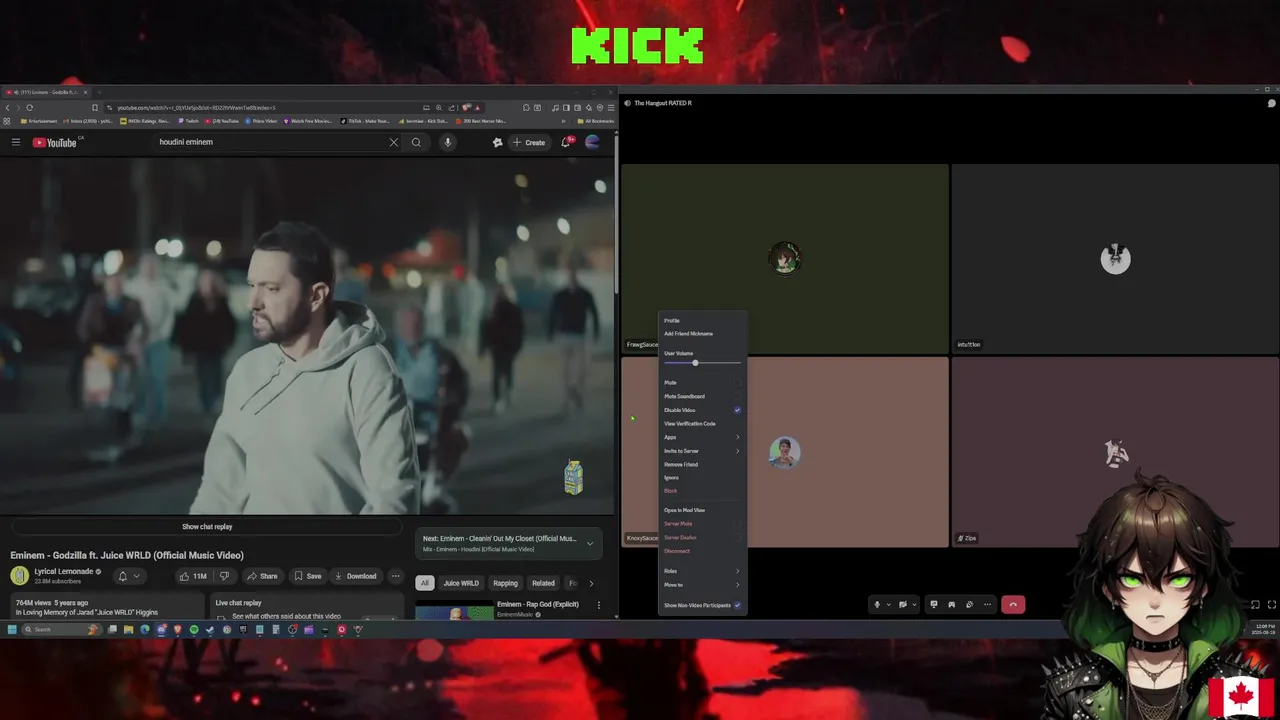Image resolution: width=1280 pixels, height=720 pixels.
Task: Open Lyrical Lemonade channel avatar
Action: point(19,576)
